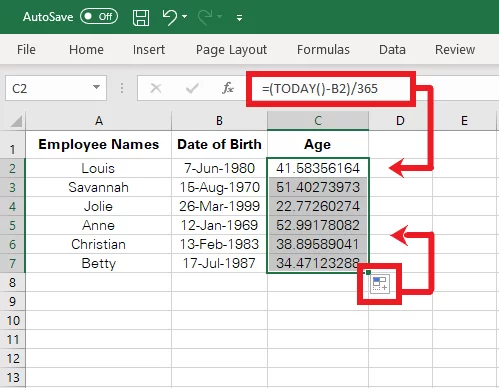Screen dimensions: 499x388
Task: Open the Auto Fill Options icon
Action: 380,284
